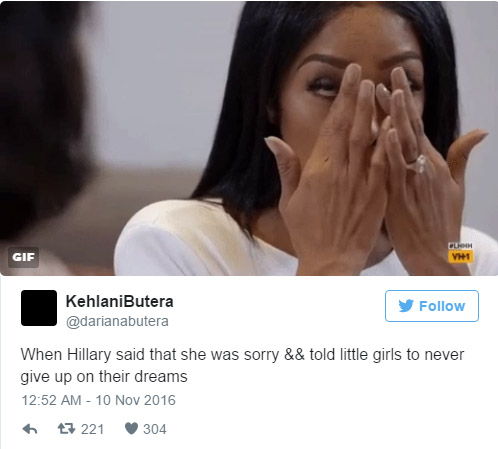Click the 10 Nov 2016 date
The height and width of the screenshot is (449, 498).
[135, 400]
